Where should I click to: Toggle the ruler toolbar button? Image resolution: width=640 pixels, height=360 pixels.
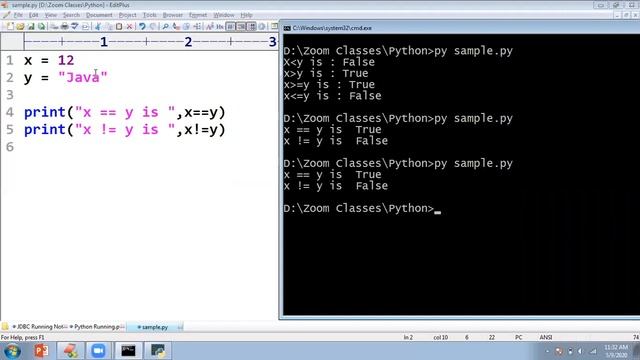(x=252, y=27)
